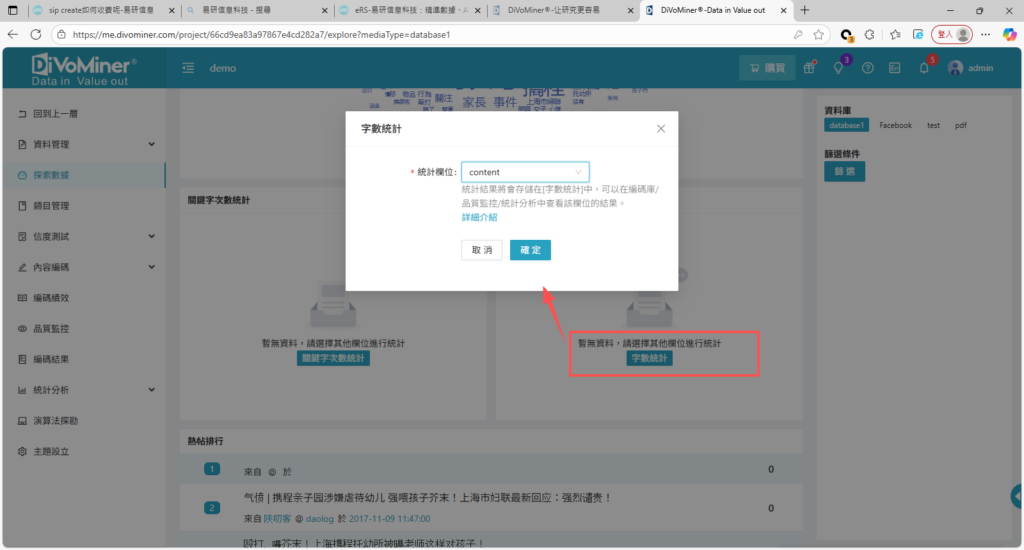Open the admin user menu
The image size is (1024, 550).
970,68
